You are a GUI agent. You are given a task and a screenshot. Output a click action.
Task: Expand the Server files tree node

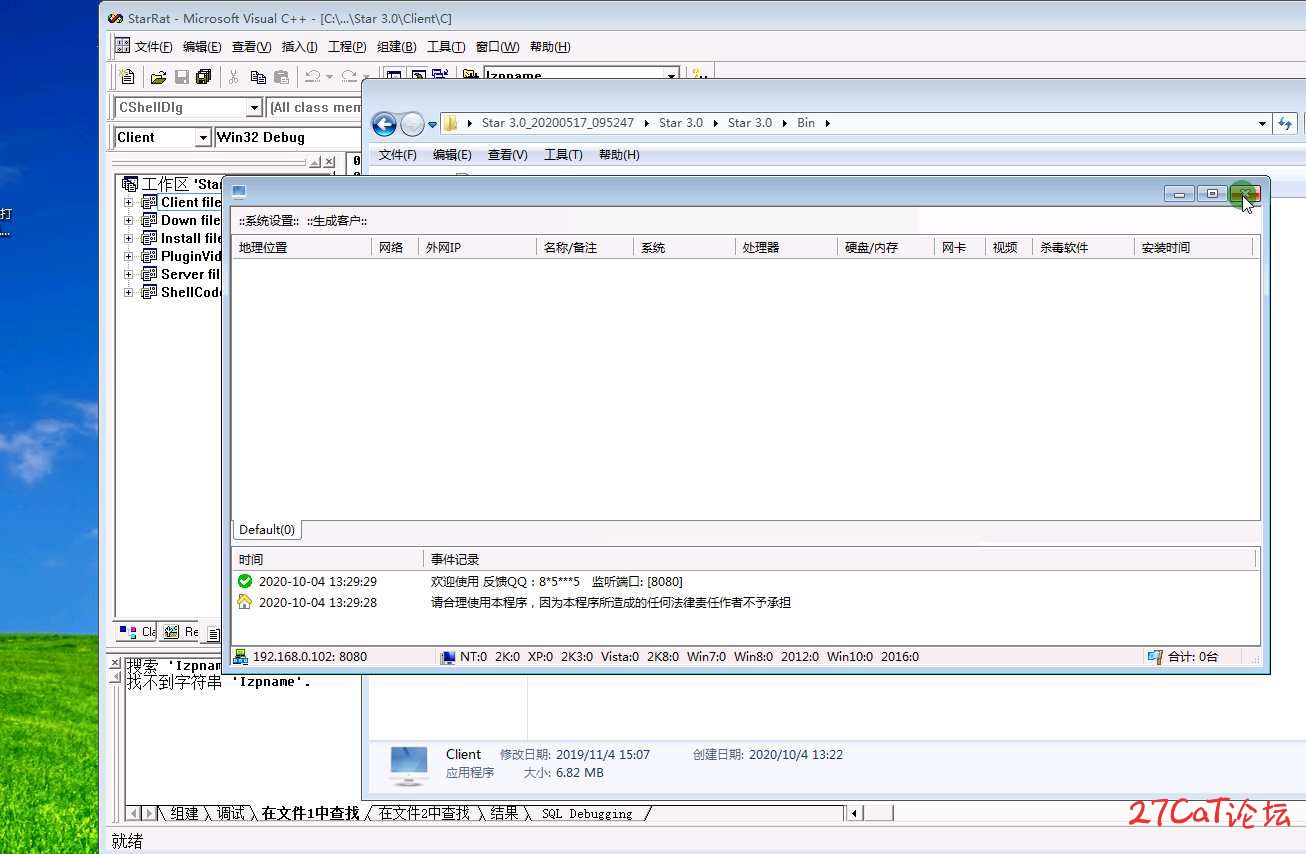tap(128, 274)
